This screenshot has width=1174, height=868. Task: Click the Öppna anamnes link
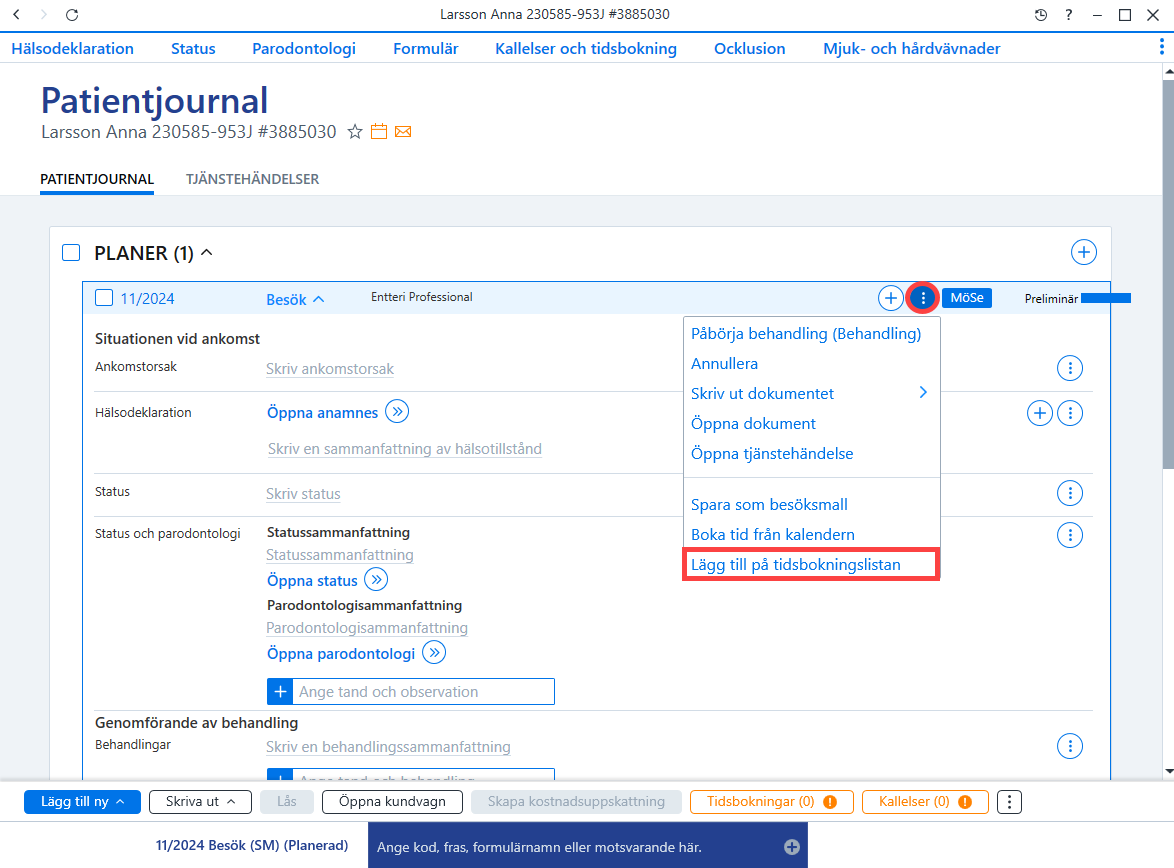point(323,413)
